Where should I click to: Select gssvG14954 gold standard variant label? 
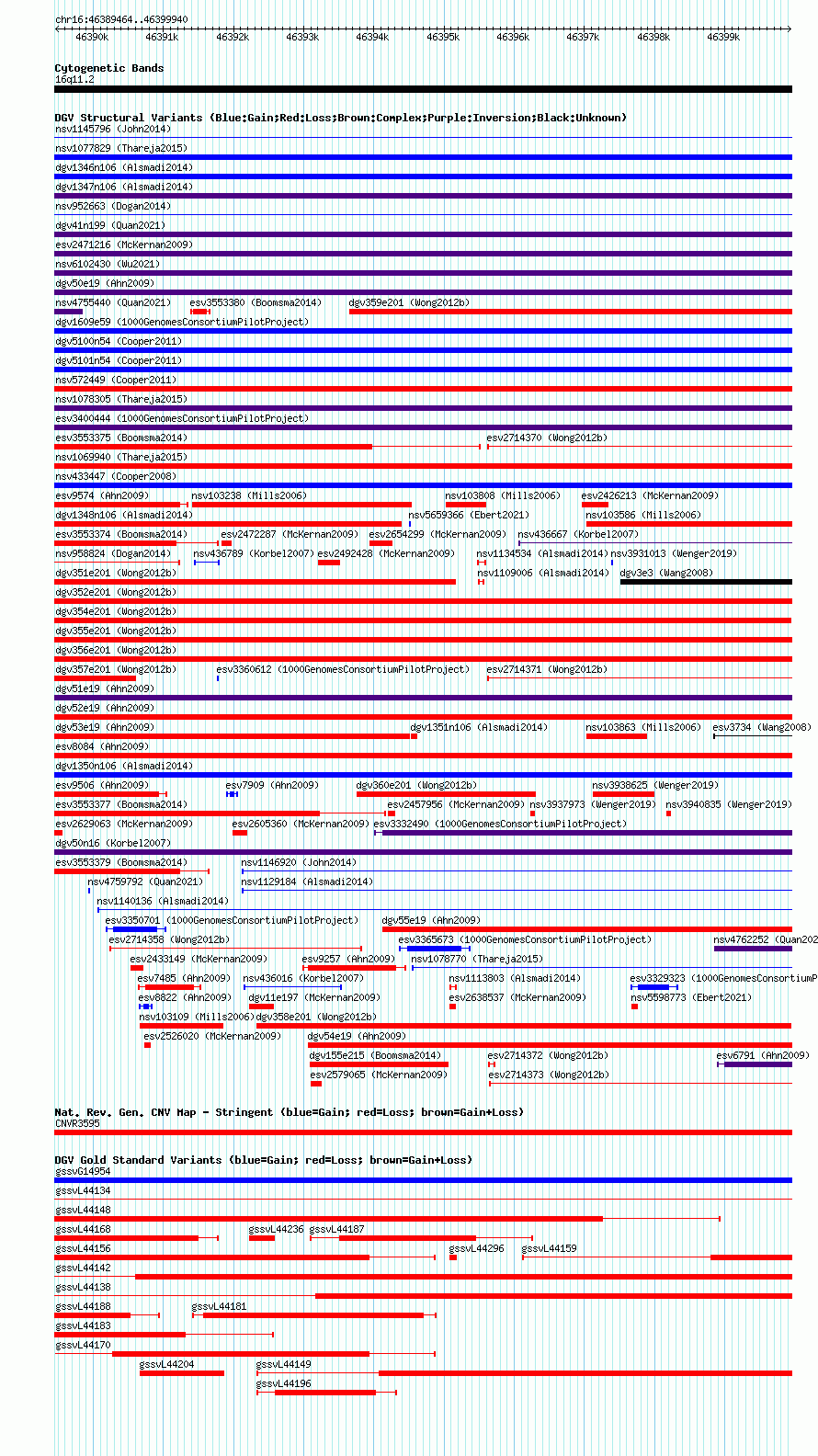(x=83, y=1171)
